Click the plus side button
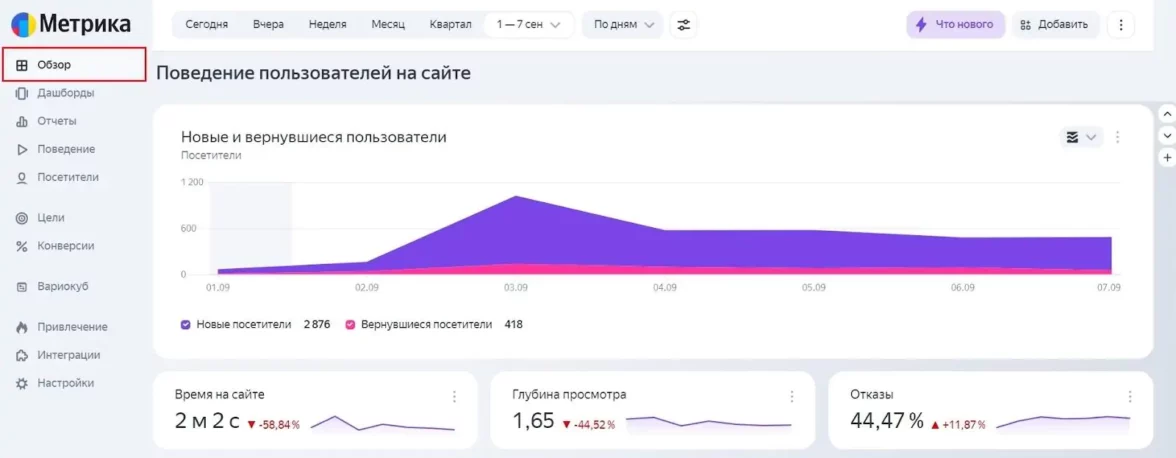This screenshot has width=1176, height=458. click(x=1167, y=158)
